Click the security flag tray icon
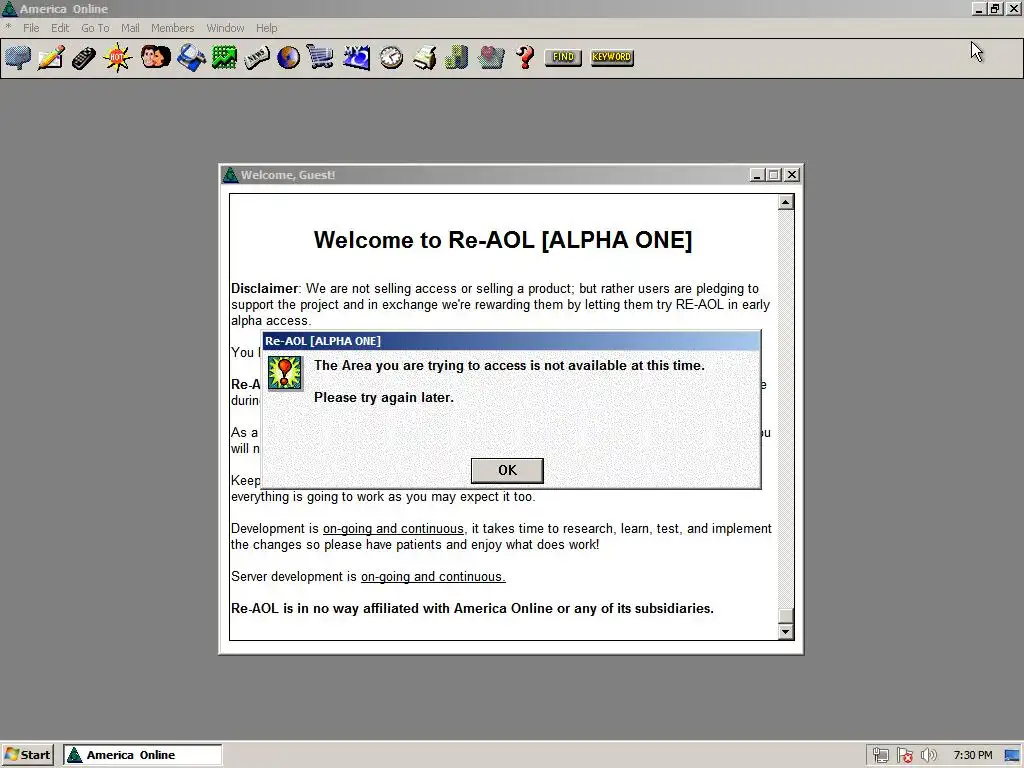Image resolution: width=1024 pixels, height=768 pixels. click(904, 756)
